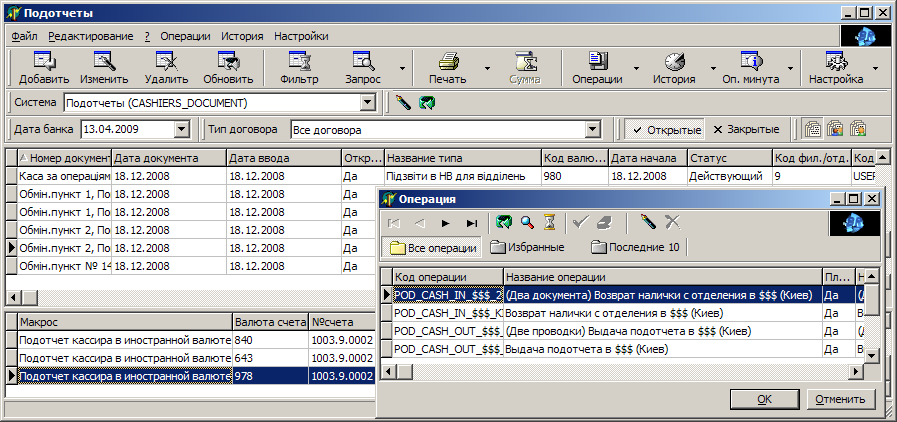Expand the Система combo box
This screenshot has height=422, width=897.
367,103
